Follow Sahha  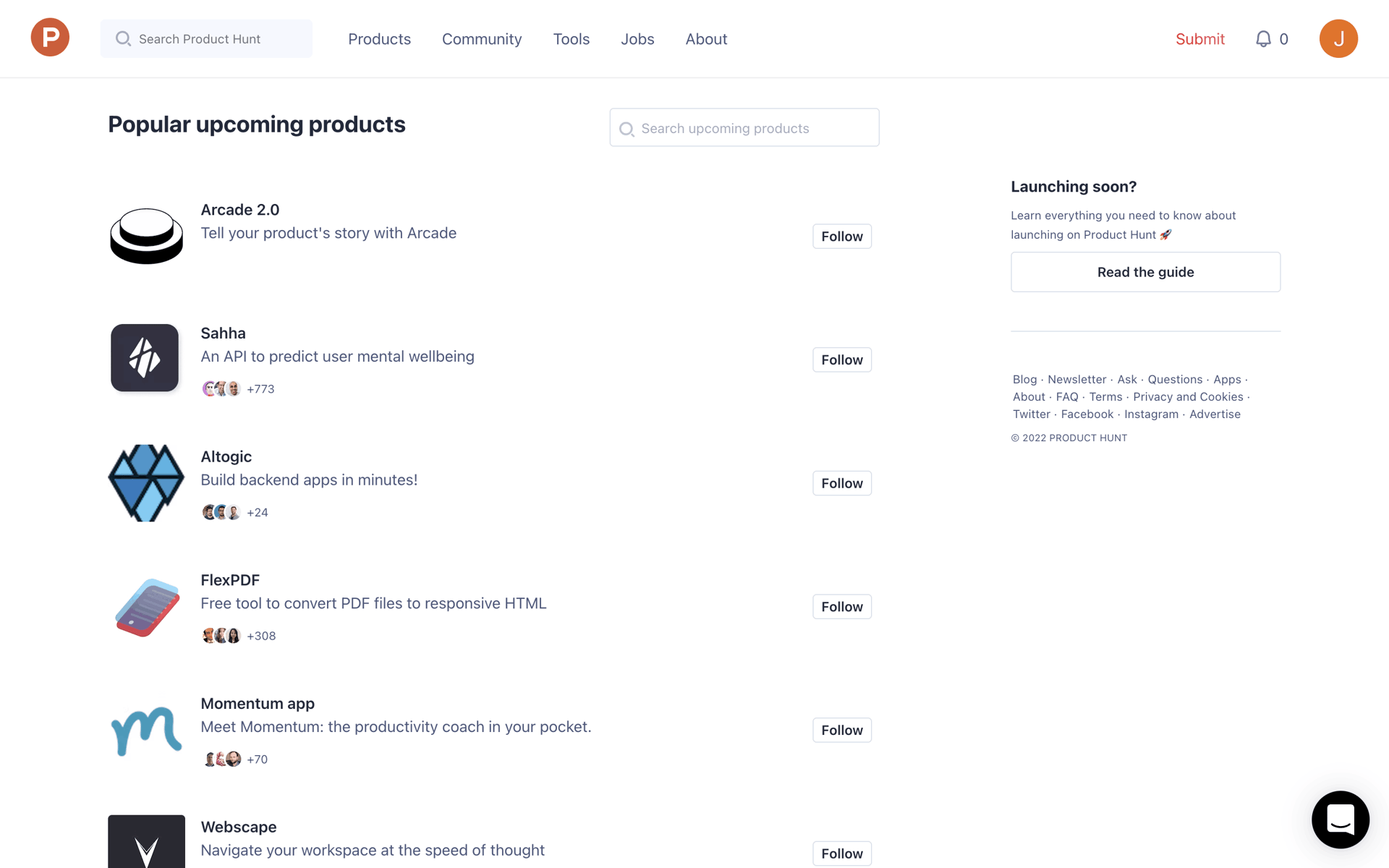point(842,359)
